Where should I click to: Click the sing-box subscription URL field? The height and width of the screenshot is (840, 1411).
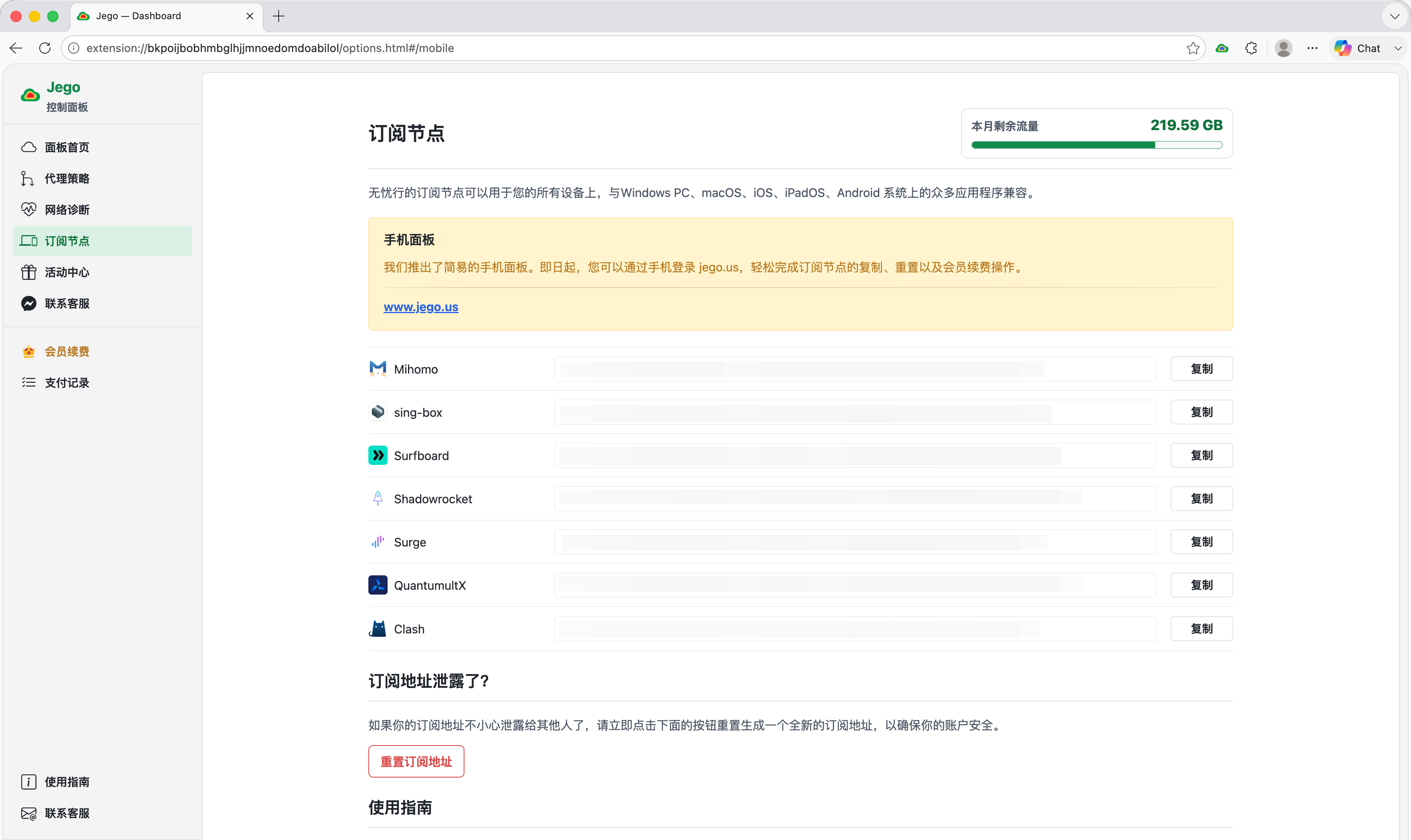click(854, 412)
